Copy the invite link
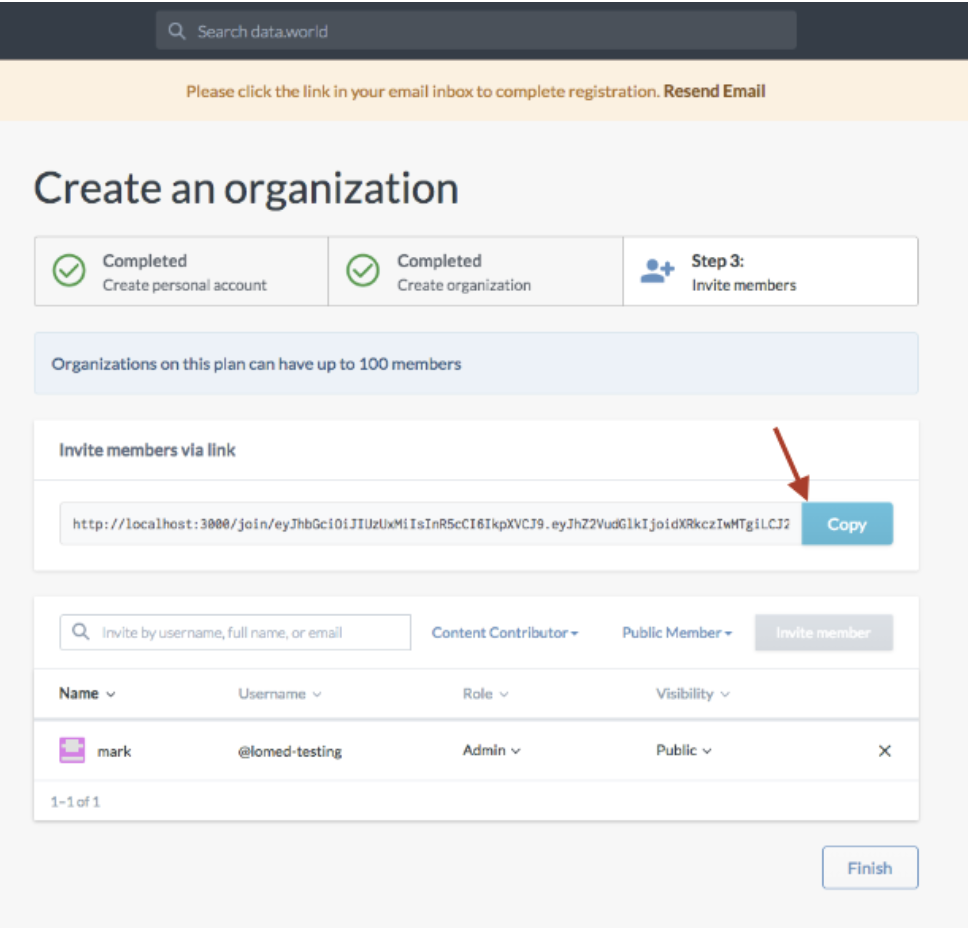The width and height of the screenshot is (968, 928). click(x=847, y=524)
